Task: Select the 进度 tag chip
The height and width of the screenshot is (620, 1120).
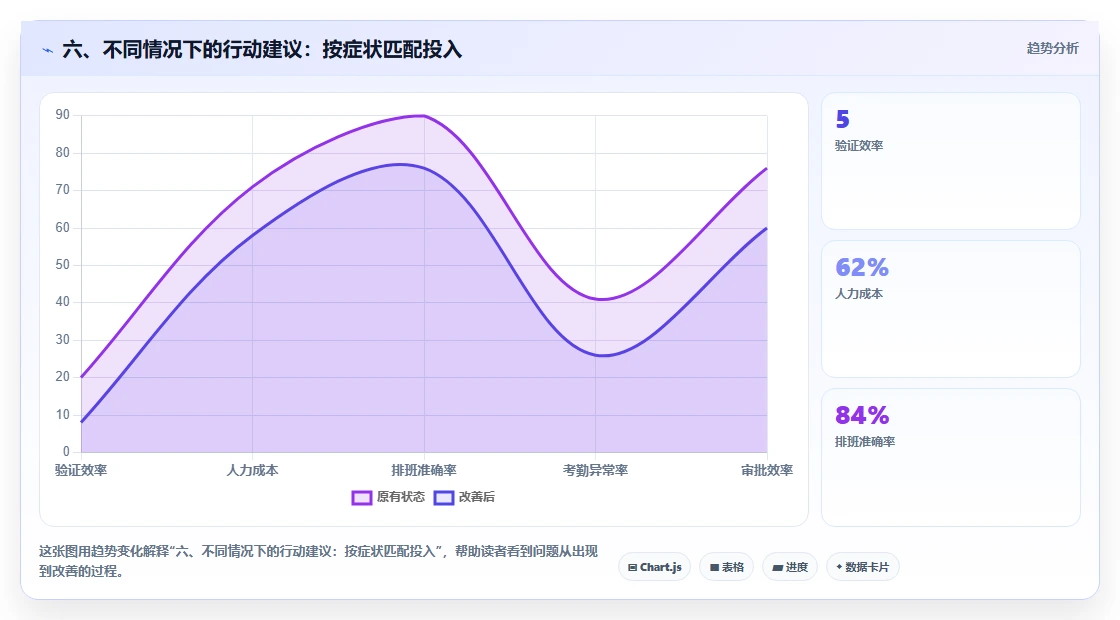Action: [x=790, y=567]
